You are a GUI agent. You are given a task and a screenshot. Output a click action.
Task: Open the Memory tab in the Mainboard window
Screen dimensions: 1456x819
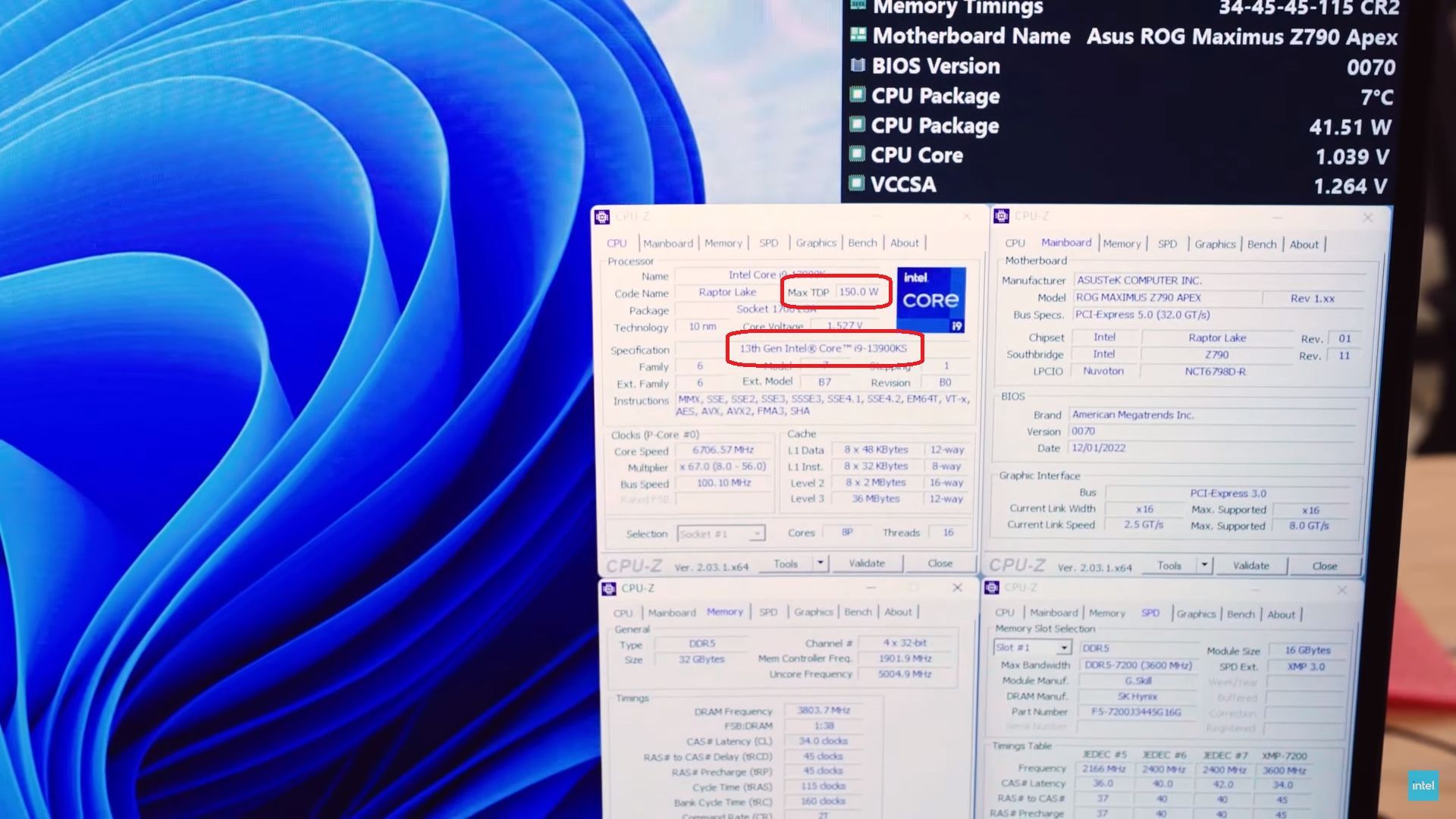(1122, 243)
